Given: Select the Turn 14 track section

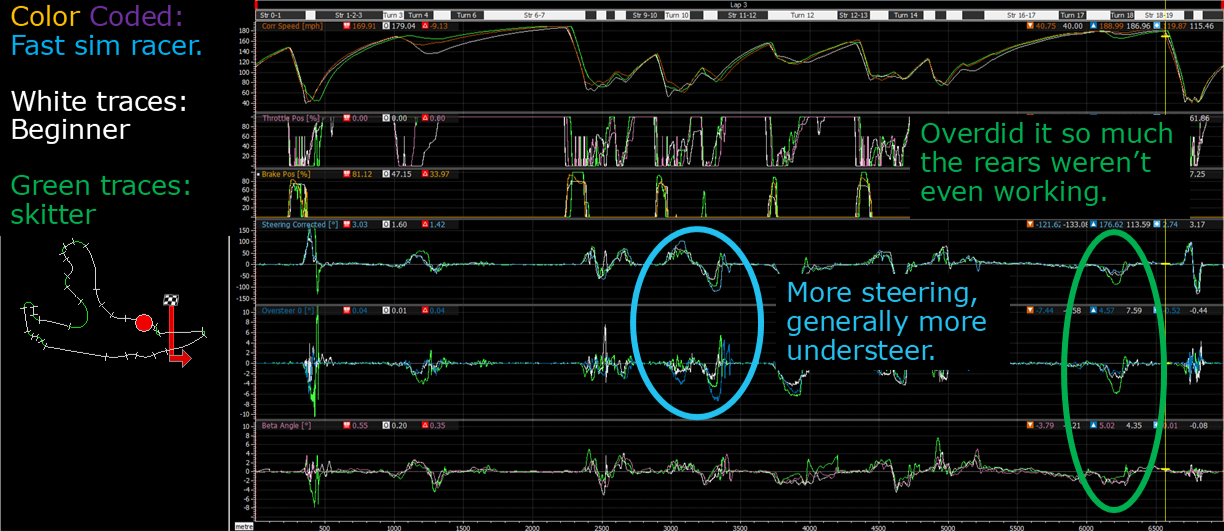Looking at the screenshot, I should point(908,16).
